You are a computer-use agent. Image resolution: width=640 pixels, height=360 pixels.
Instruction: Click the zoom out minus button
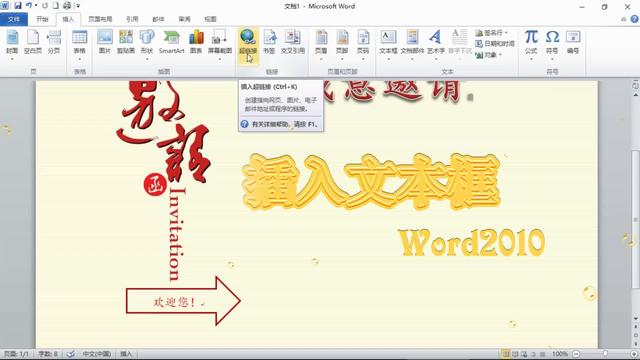[576, 354]
